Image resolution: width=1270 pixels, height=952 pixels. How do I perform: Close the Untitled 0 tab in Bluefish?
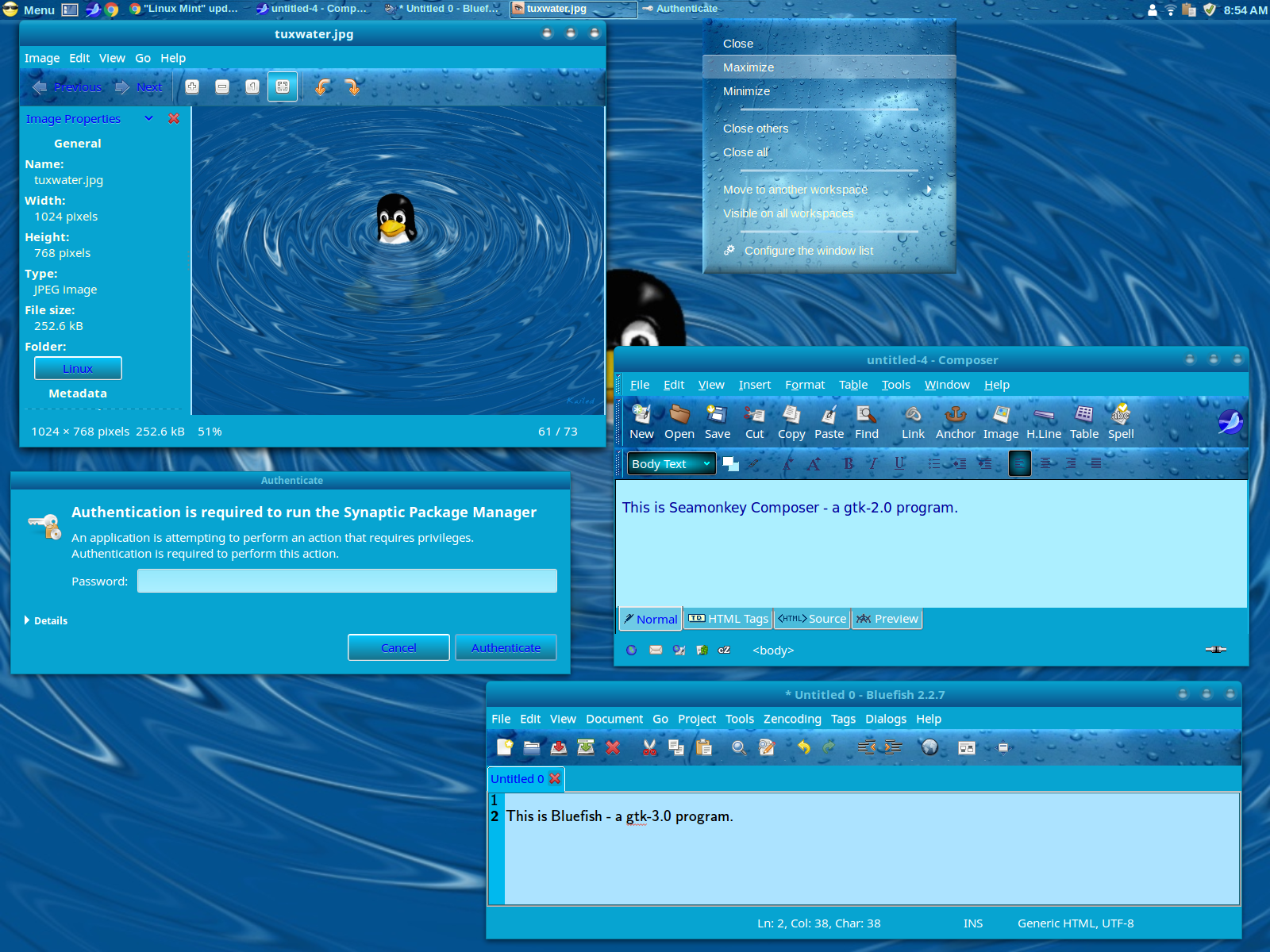pos(555,778)
